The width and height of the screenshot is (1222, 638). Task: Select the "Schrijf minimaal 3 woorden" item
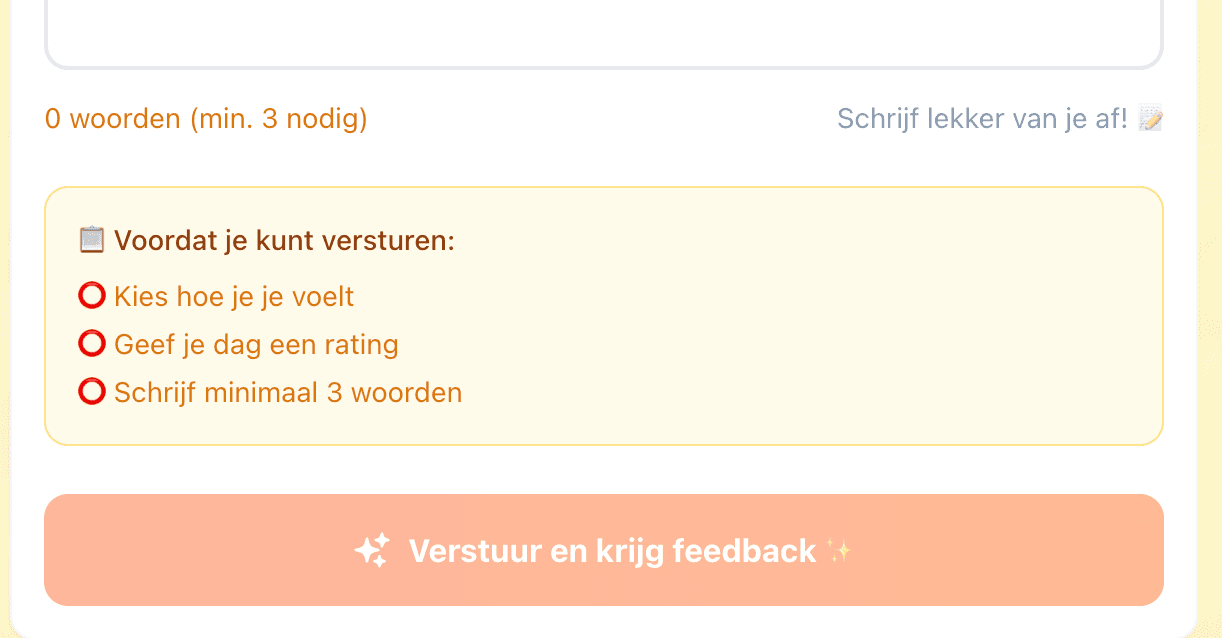point(288,392)
